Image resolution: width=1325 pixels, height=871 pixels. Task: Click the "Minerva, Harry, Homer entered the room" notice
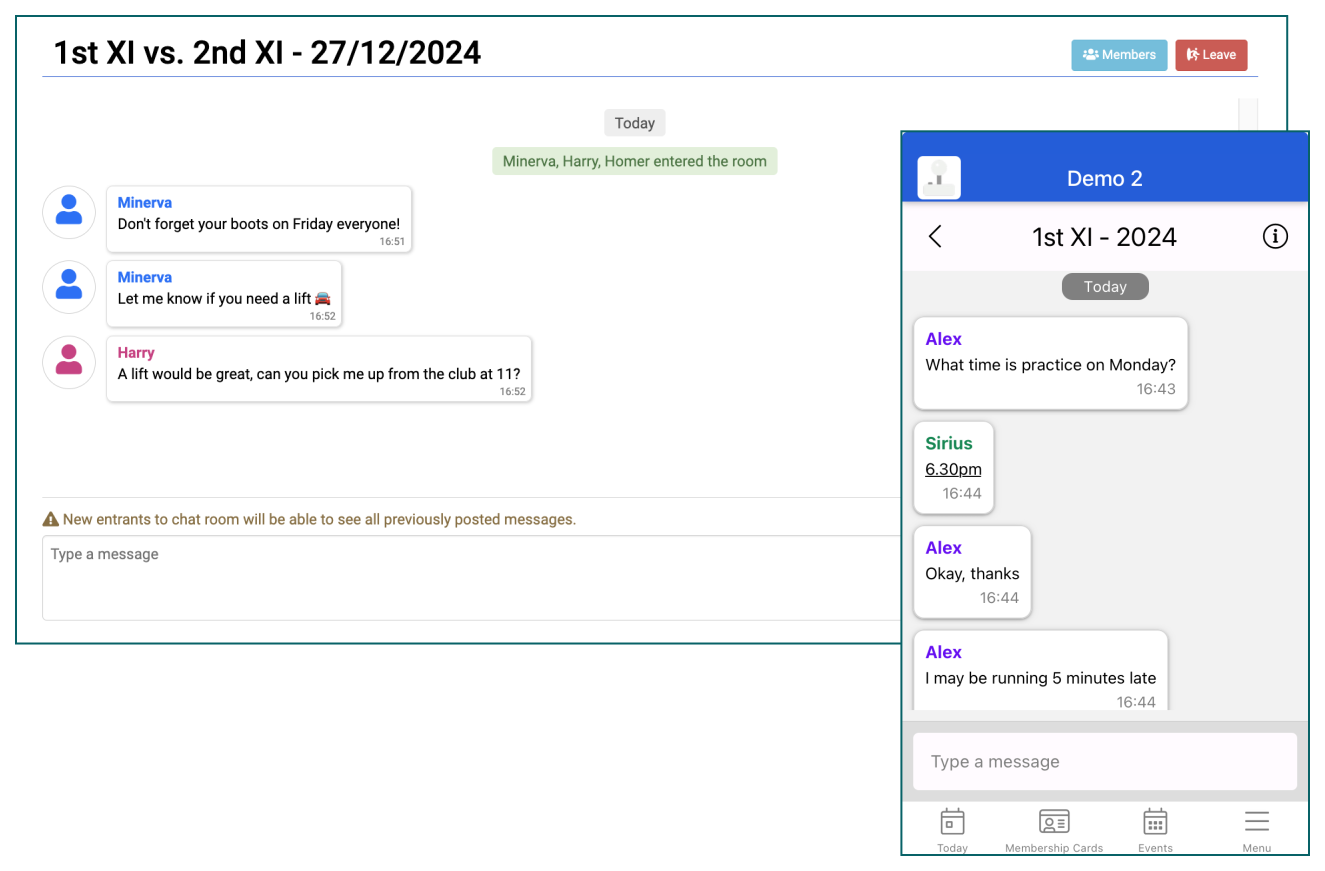click(635, 161)
